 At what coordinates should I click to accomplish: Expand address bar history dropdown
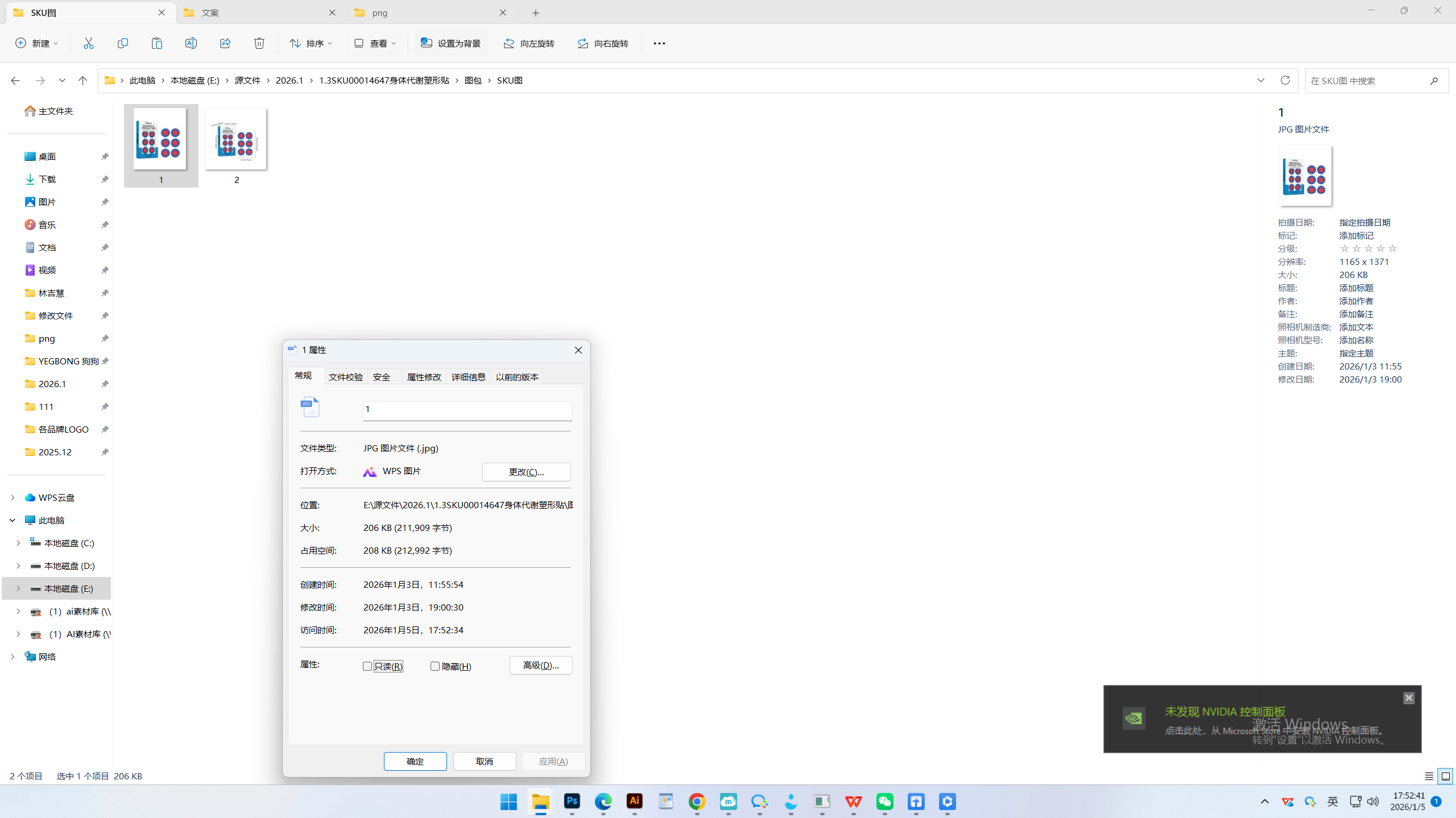coord(1261,80)
